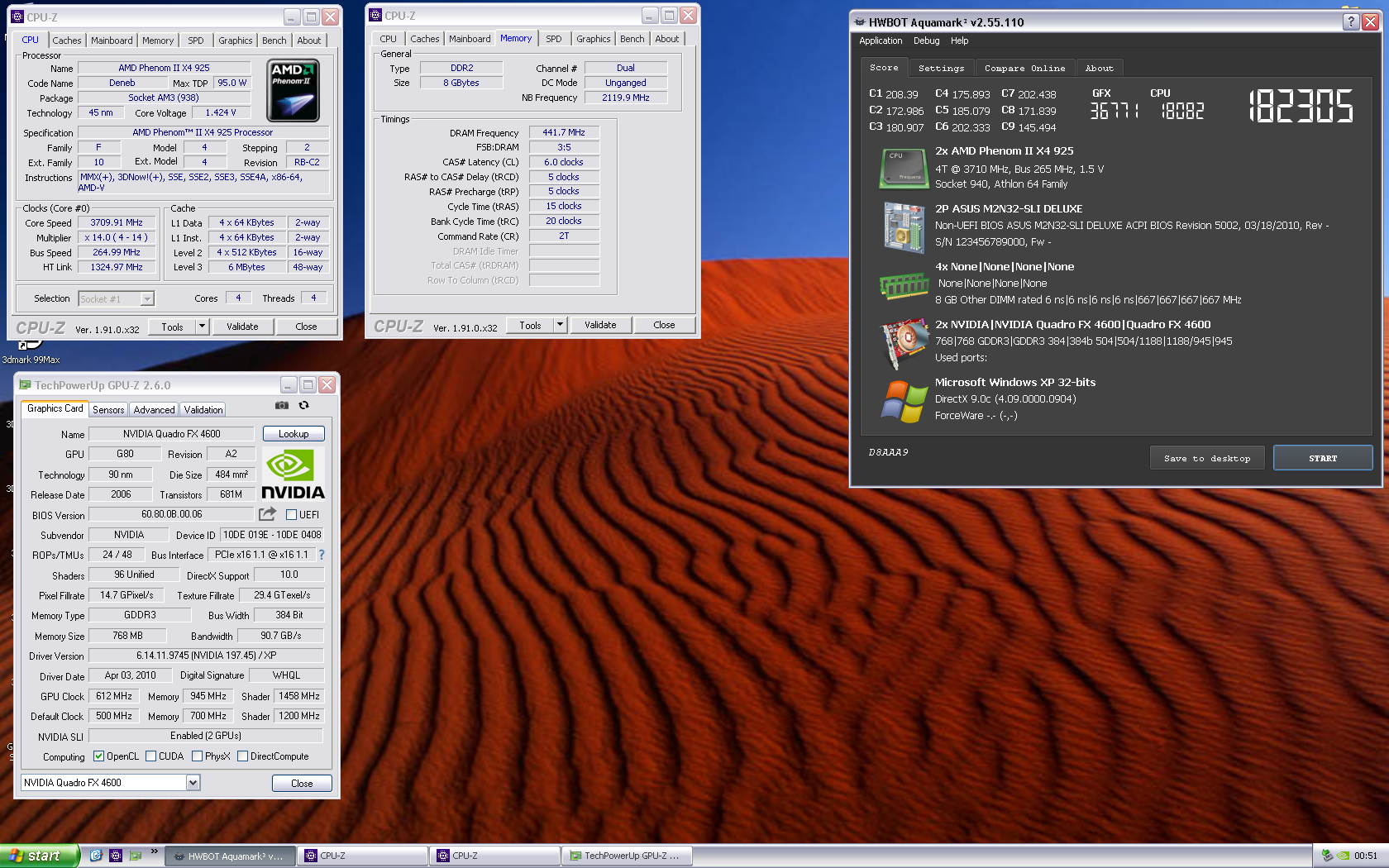The width and height of the screenshot is (1389, 868).
Task: Open the Bench tab in the CPU-Z Memory window
Action: pyautogui.click(x=632, y=39)
